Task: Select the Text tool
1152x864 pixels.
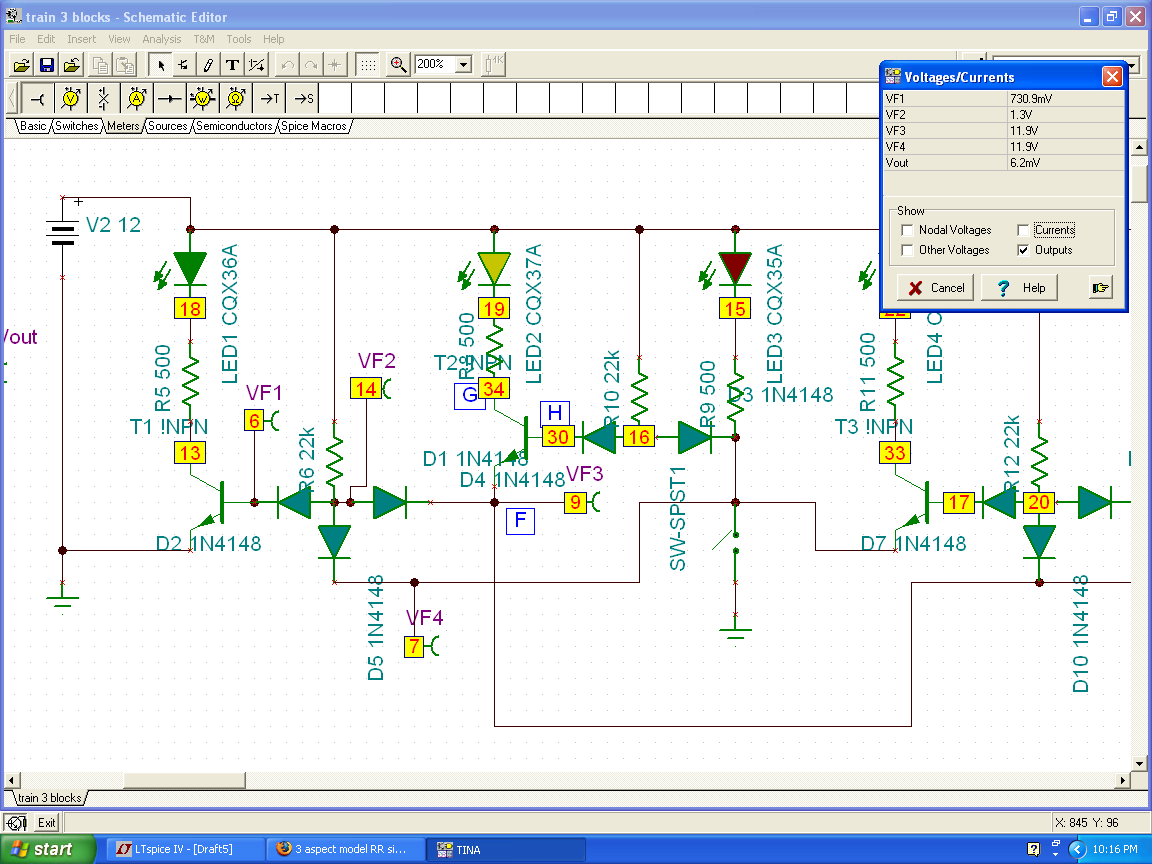Action: pos(232,65)
